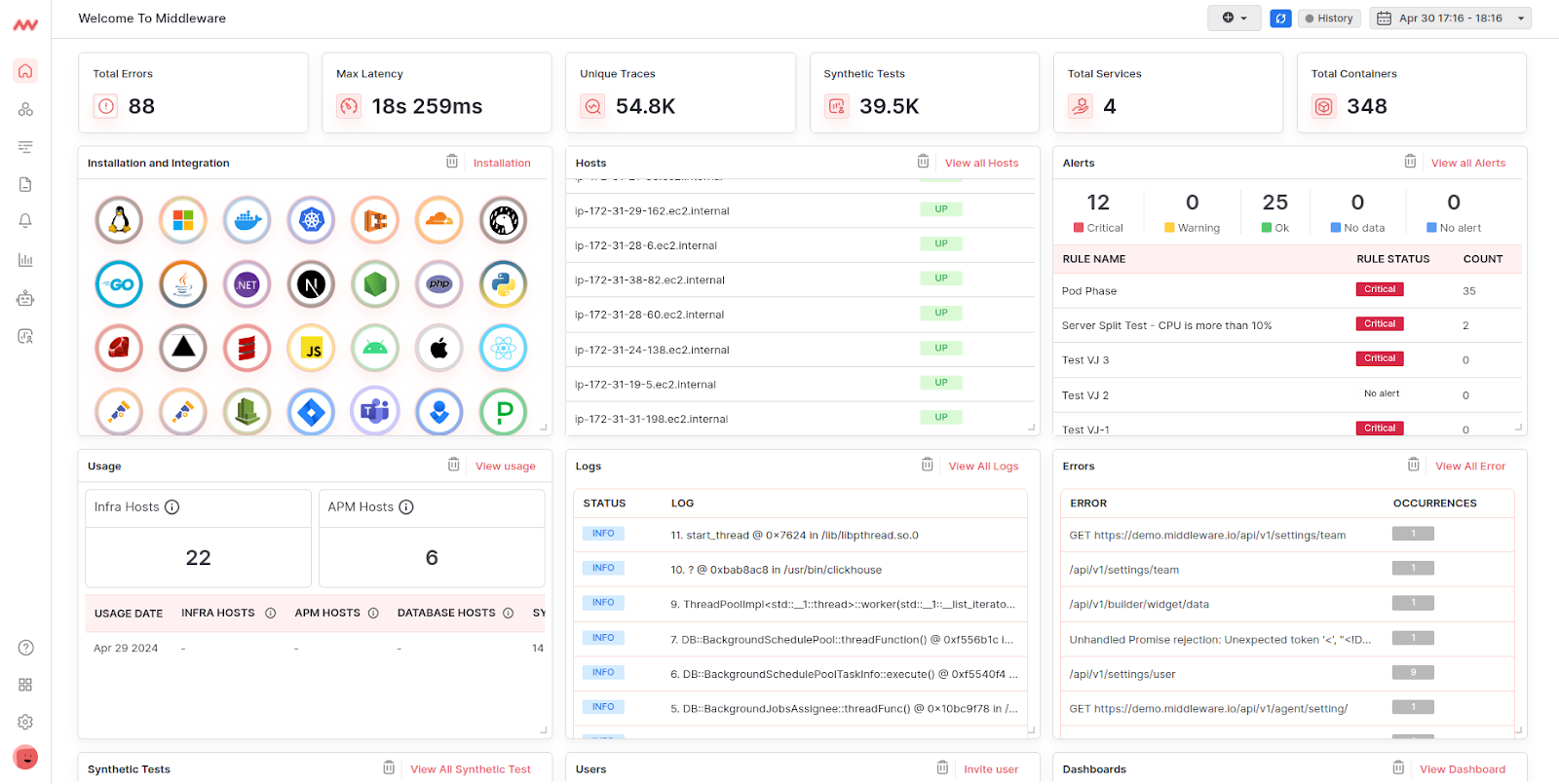This screenshot has height=784, width=1559.
Task: Select the Python integration icon
Action: click(503, 284)
